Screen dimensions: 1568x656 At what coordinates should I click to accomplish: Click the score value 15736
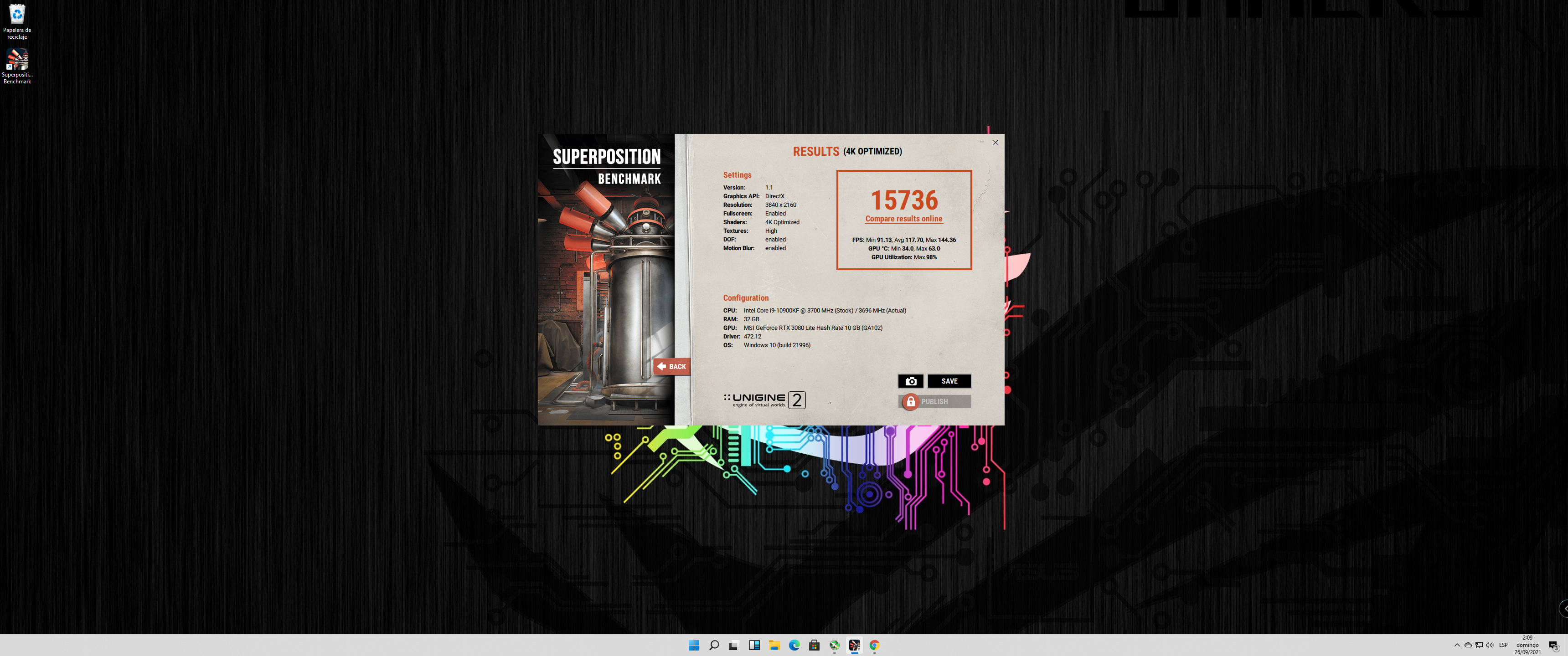[x=904, y=200]
